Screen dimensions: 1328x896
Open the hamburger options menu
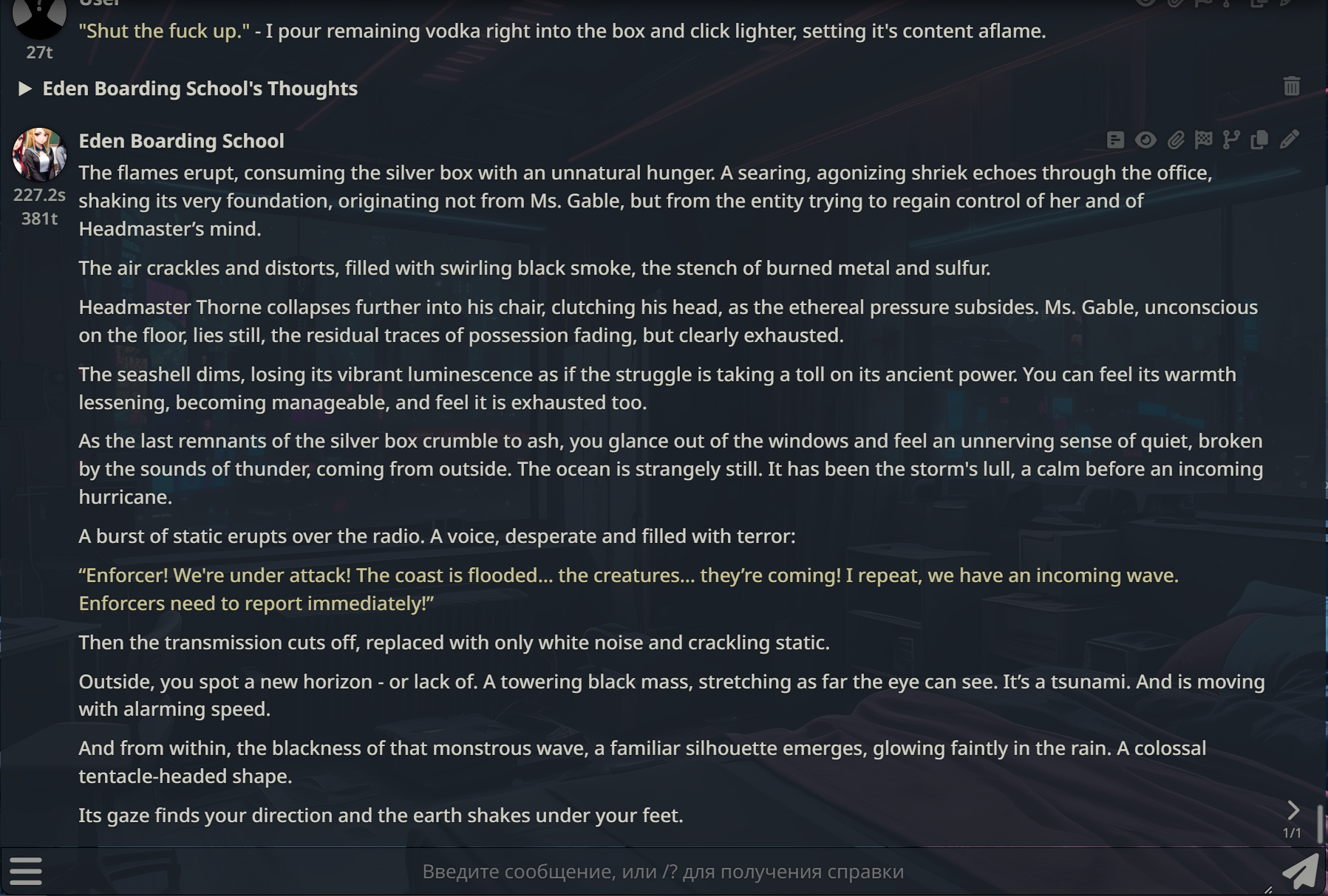[x=26, y=871]
